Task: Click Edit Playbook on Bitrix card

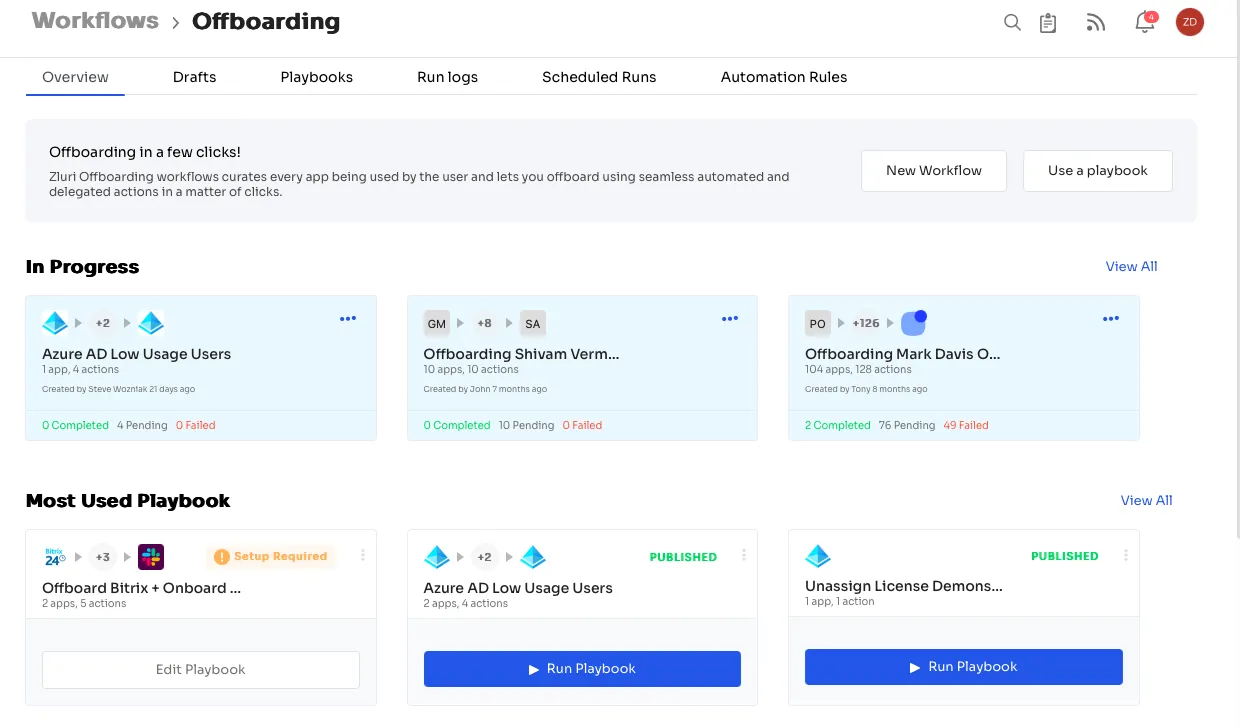Action: pyautogui.click(x=200, y=669)
